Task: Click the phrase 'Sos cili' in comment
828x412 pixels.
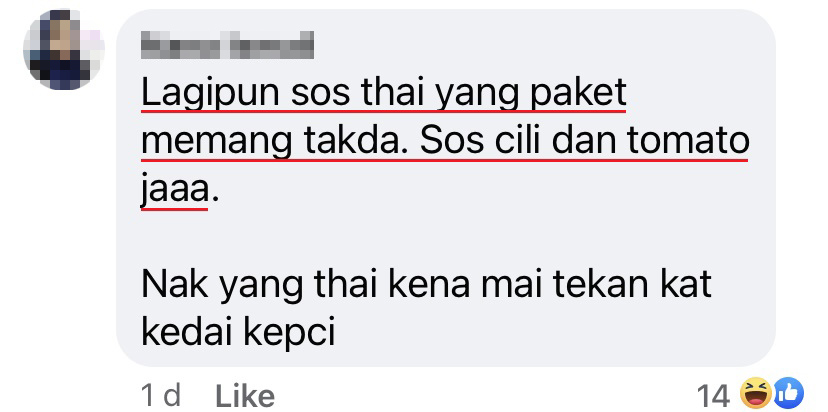Action: click(x=482, y=141)
